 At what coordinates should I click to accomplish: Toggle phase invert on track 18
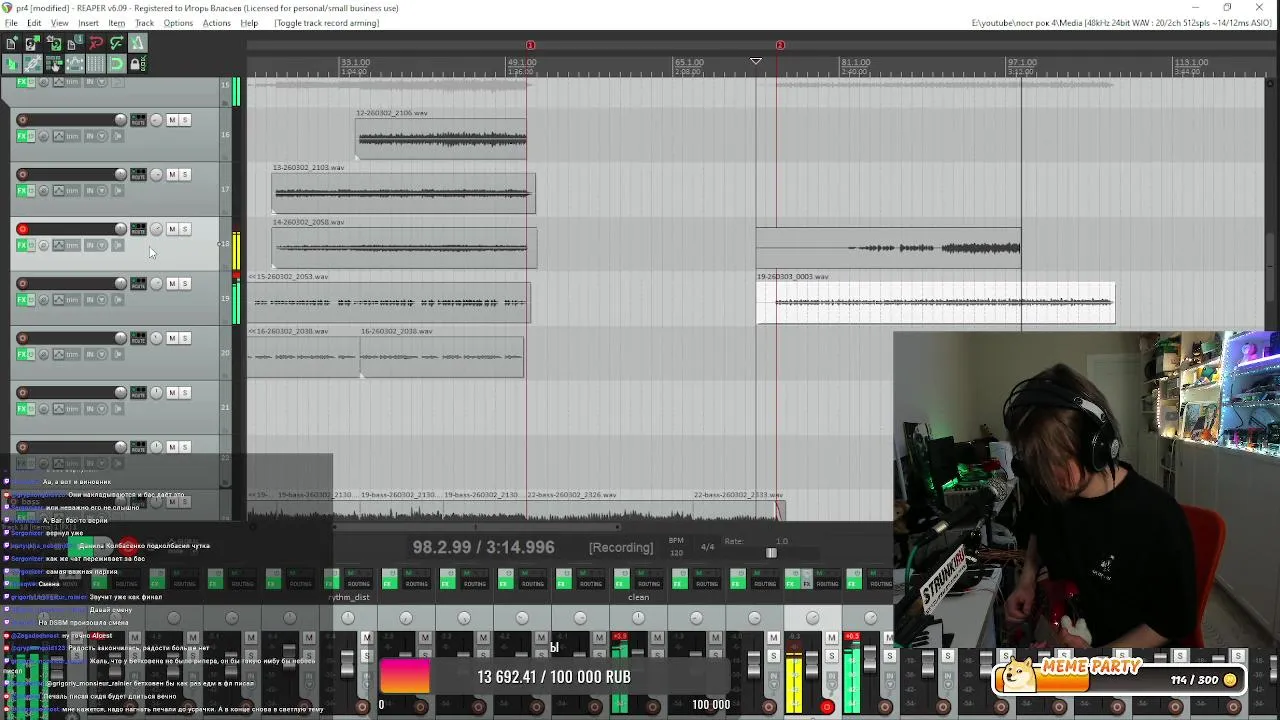[43, 245]
